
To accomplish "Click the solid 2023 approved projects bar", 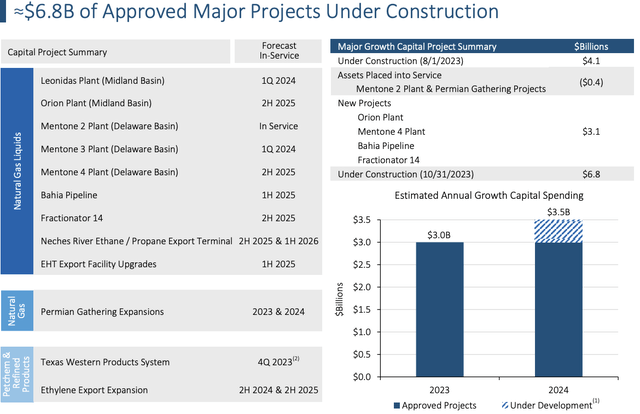I will click(x=440, y=309).
